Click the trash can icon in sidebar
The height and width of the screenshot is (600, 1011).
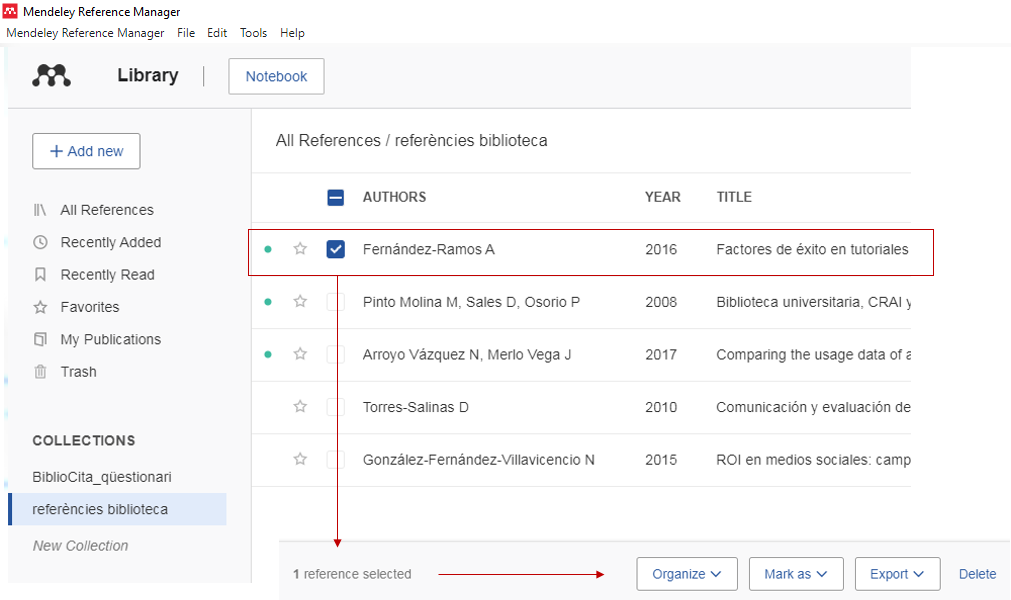coord(40,372)
